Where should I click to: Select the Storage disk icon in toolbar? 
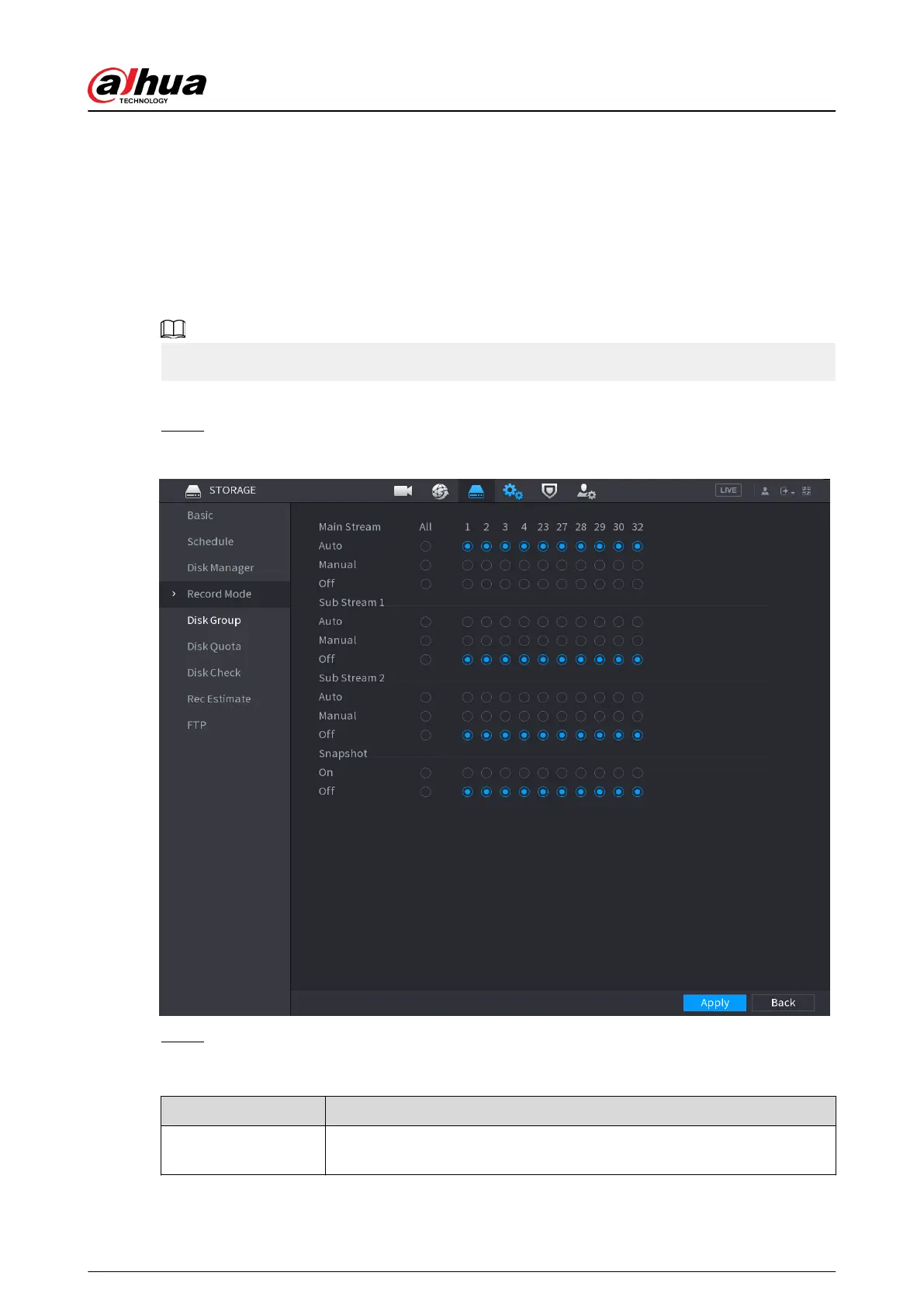pos(476,491)
